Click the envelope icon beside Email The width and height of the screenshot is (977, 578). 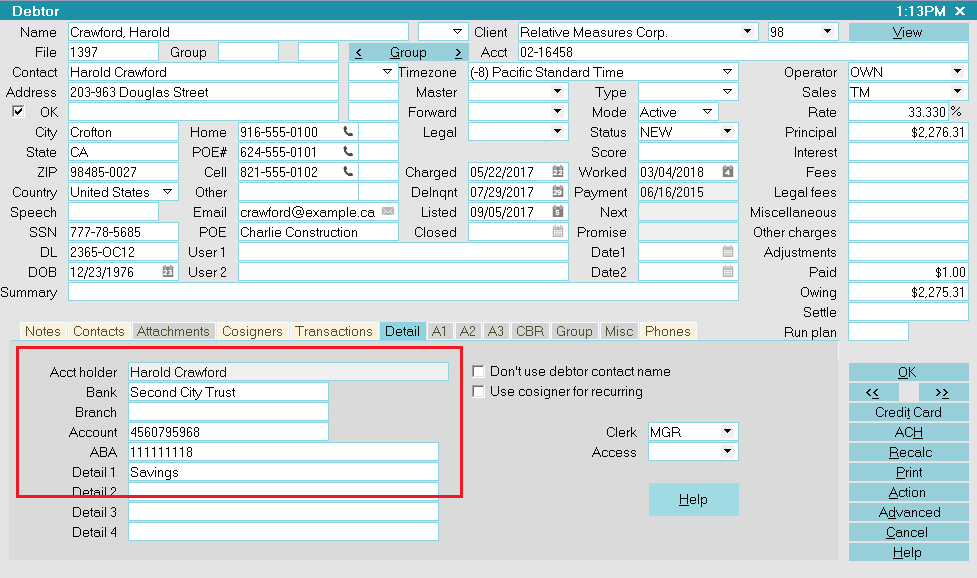click(x=388, y=212)
